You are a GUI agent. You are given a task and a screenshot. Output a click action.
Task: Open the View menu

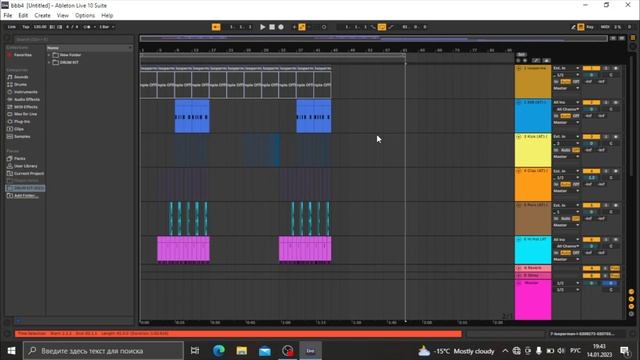62,16
